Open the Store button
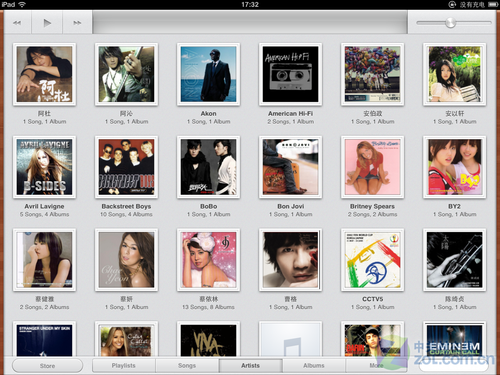 pos(47,366)
